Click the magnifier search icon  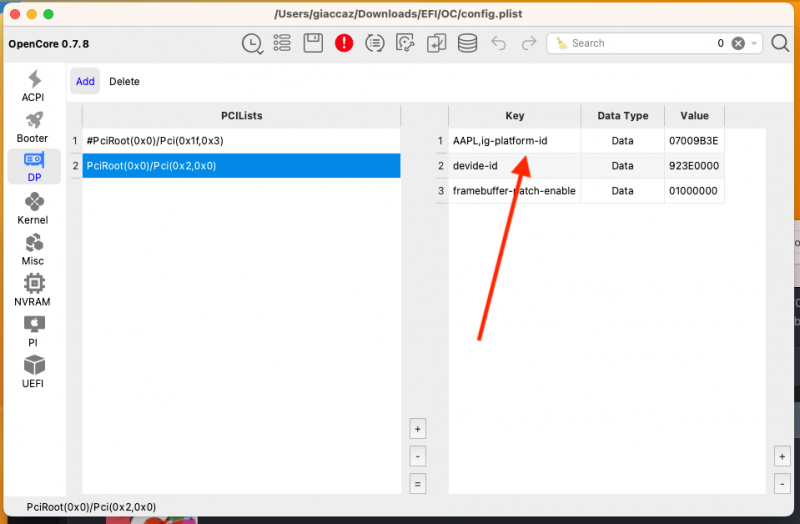[780, 43]
